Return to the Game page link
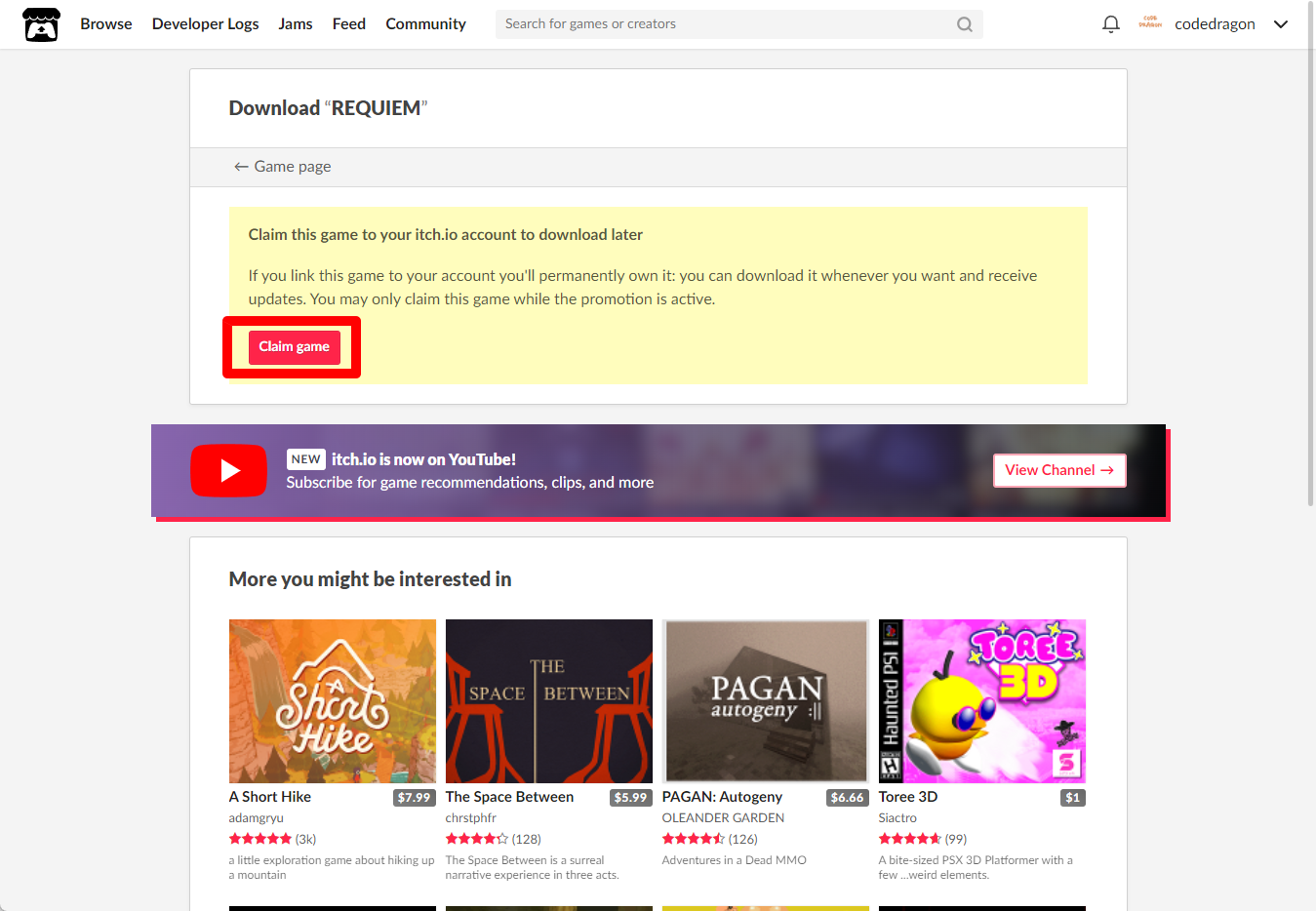Viewport: 1316px width, 911px height. (x=282, y=167)
